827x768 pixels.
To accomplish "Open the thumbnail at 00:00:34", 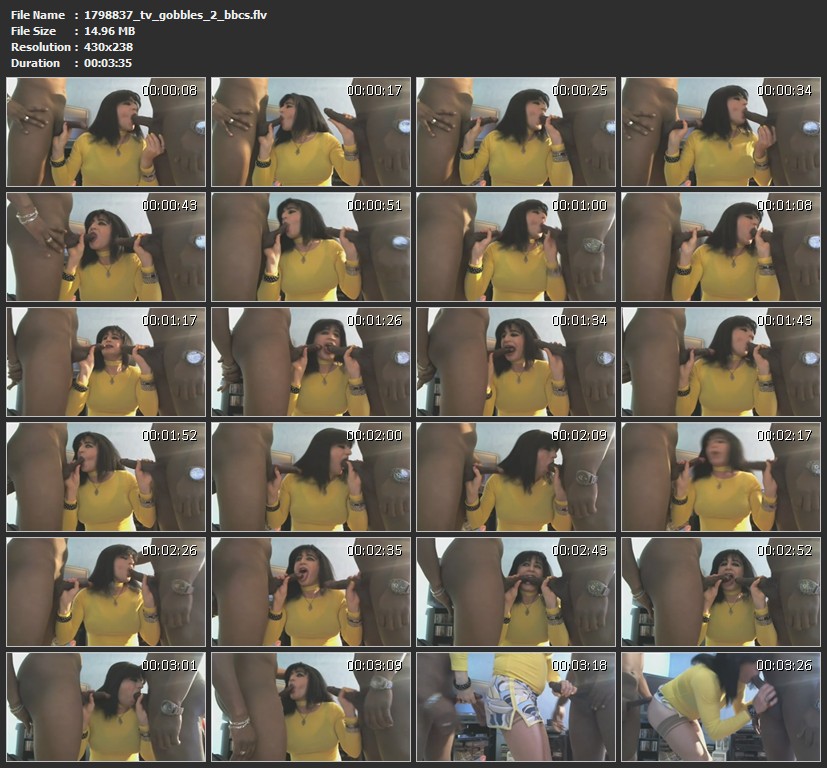I will click(720, 132).
